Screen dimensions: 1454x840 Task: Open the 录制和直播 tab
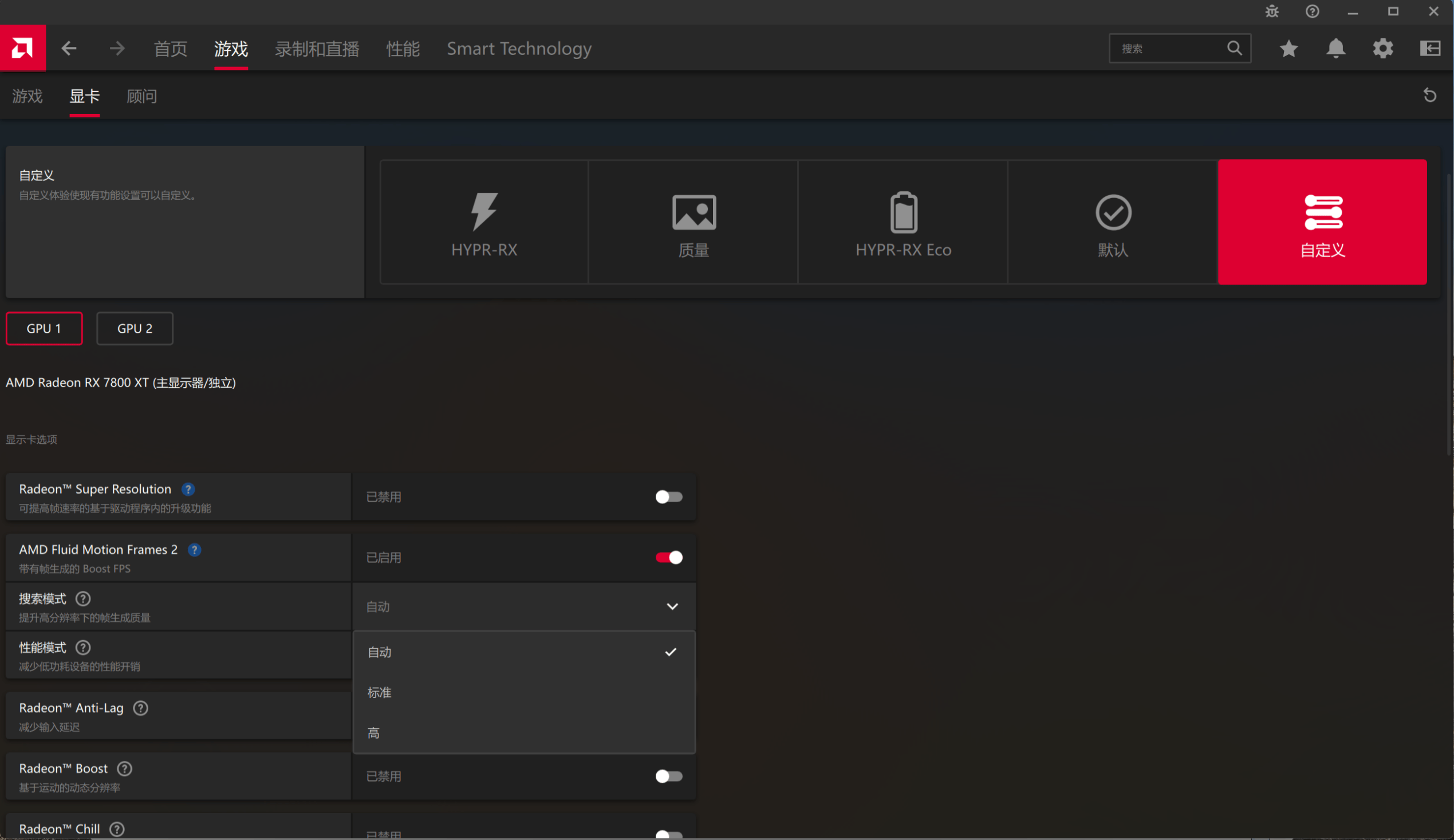317,49
